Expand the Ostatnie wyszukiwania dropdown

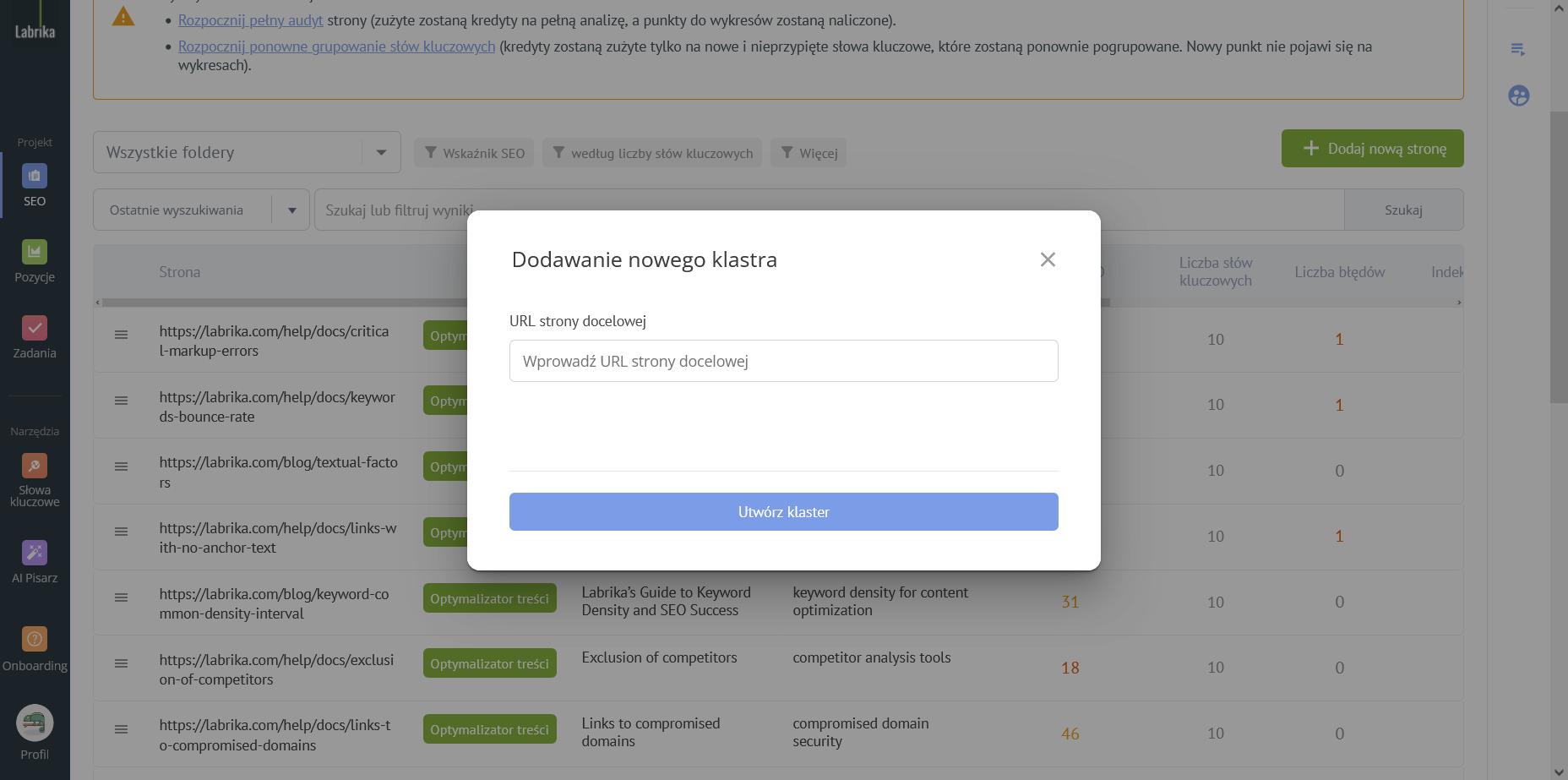(291, 210)
